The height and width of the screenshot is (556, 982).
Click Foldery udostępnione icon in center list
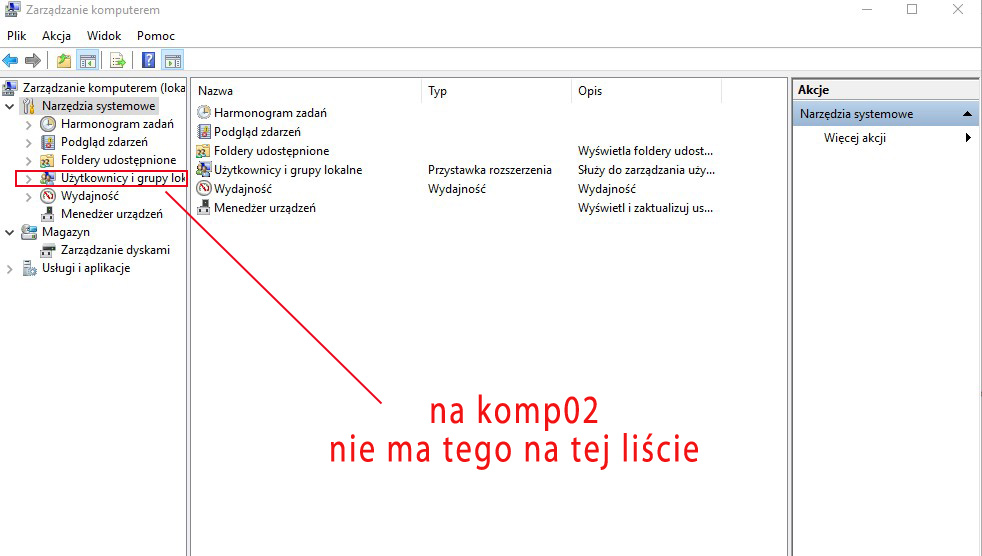point(203,151)
